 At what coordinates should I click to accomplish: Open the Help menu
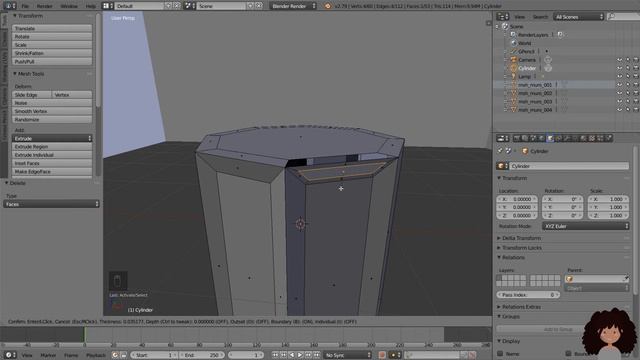(x=91, y=6)
